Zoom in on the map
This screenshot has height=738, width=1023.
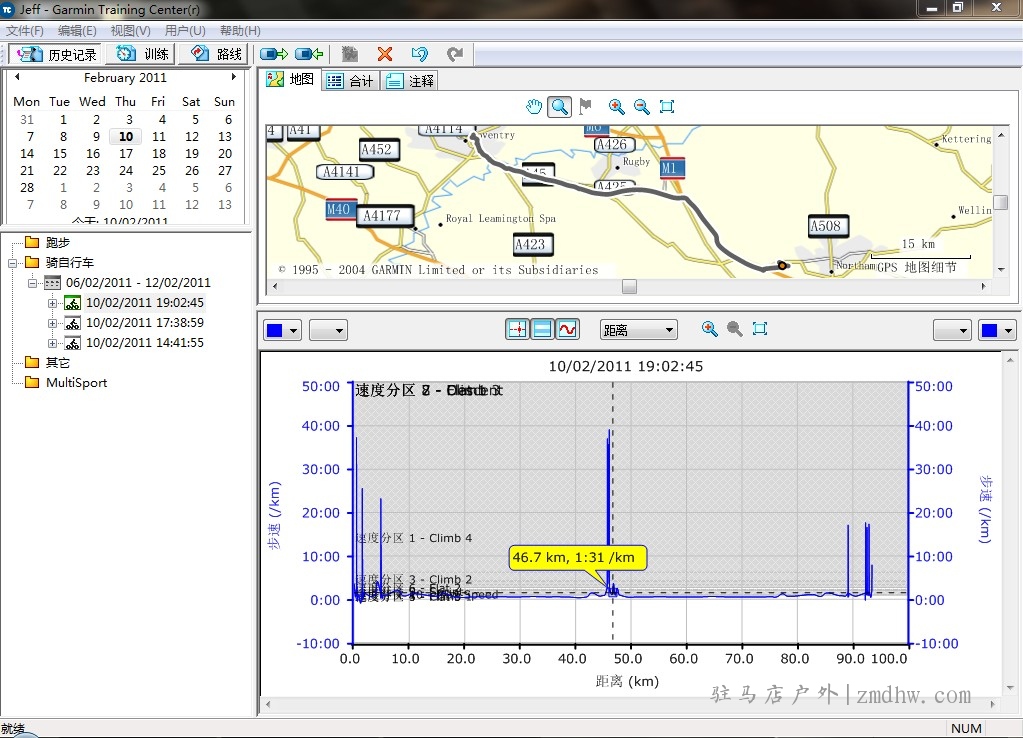tap(616, 106)
